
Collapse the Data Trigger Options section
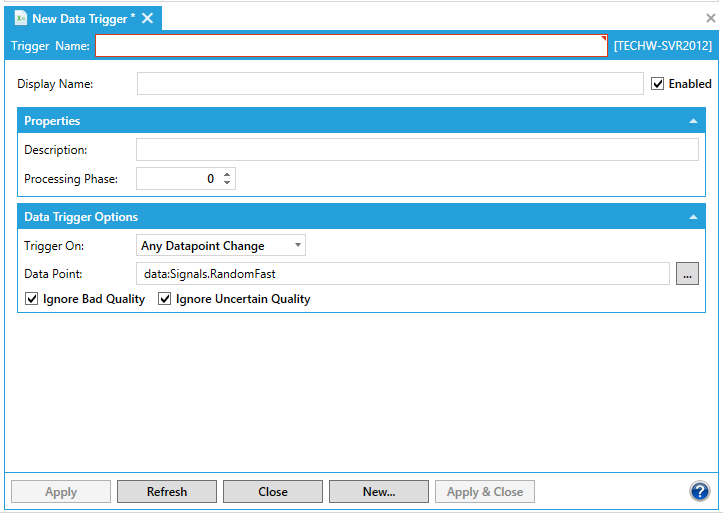(x=693, y=217)
